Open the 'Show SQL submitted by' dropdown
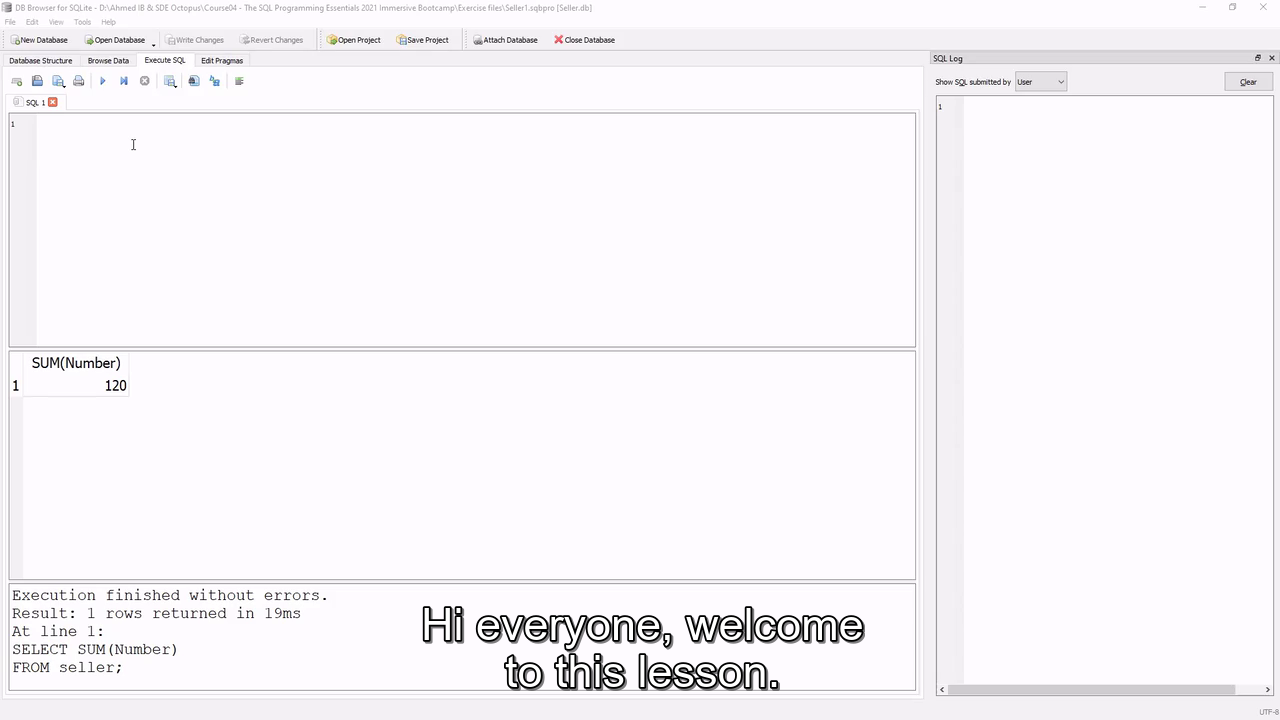Viewport: 1280px width, 720px height. 1040,82
